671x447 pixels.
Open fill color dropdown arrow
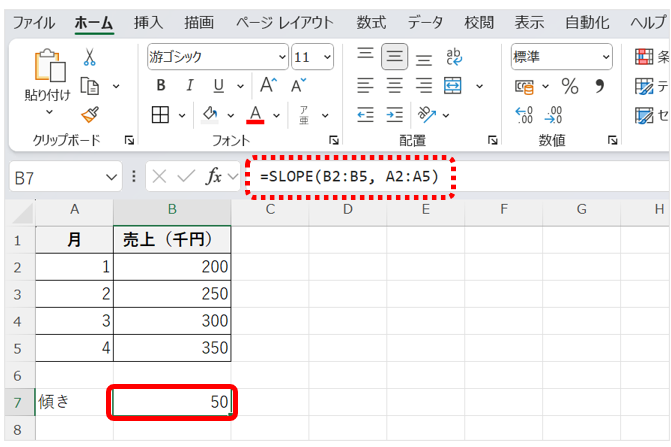tap(231, 115)
